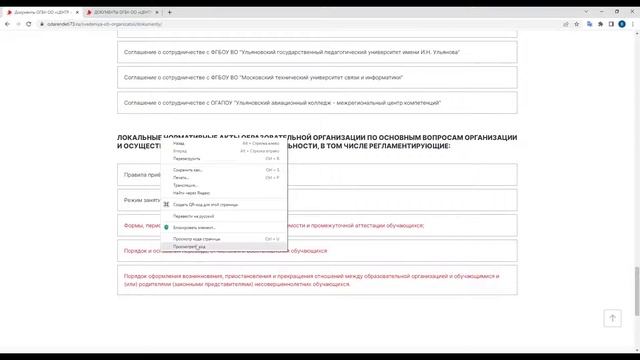Toggle the browser side panel icon

(611, 24)
